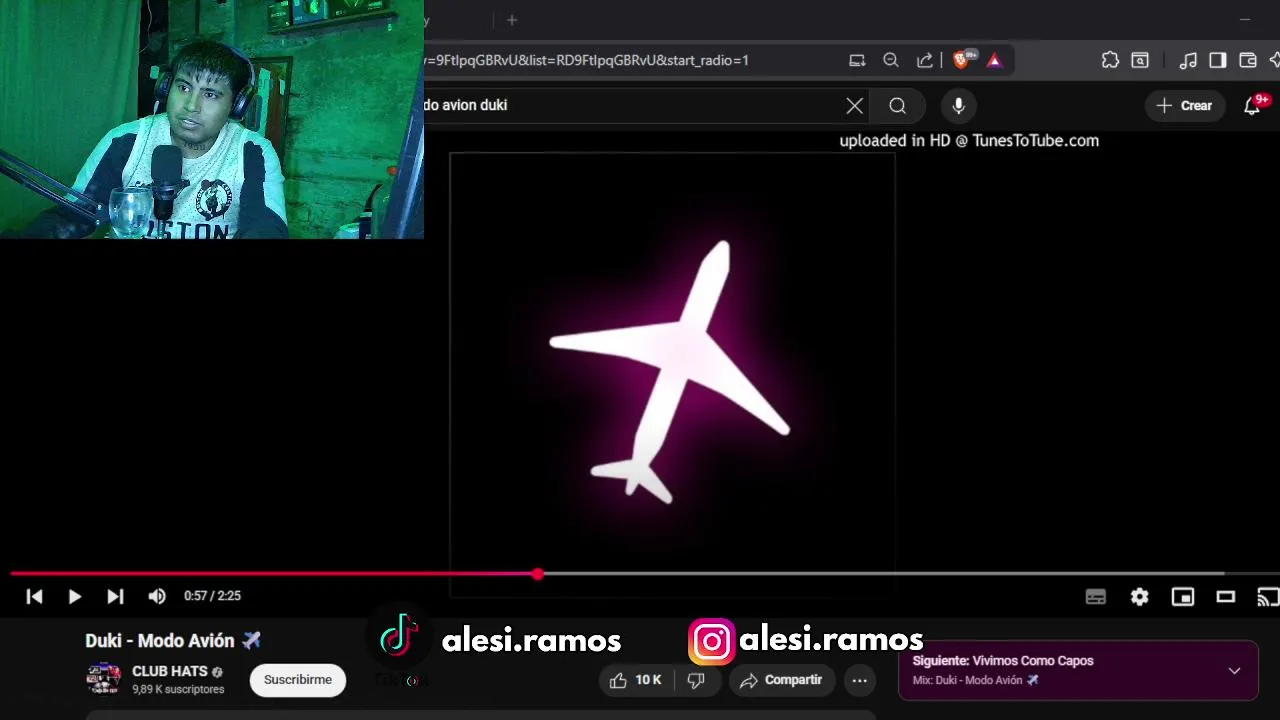Screen dimensions: 1280x720
Task: Open Brave Rewards triangle icon
Action: (x=994, y=60)
